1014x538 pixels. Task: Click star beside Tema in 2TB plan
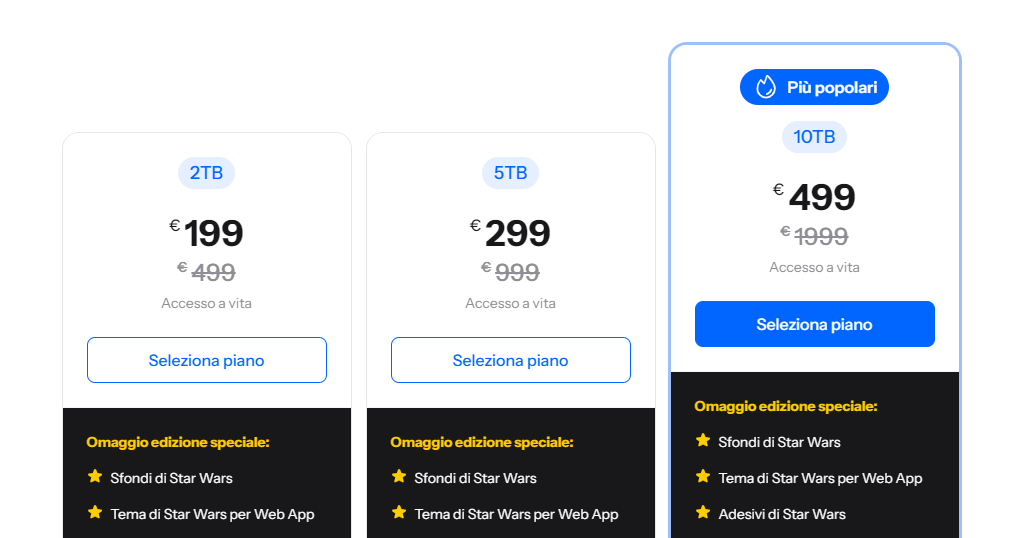coord(95,513)
